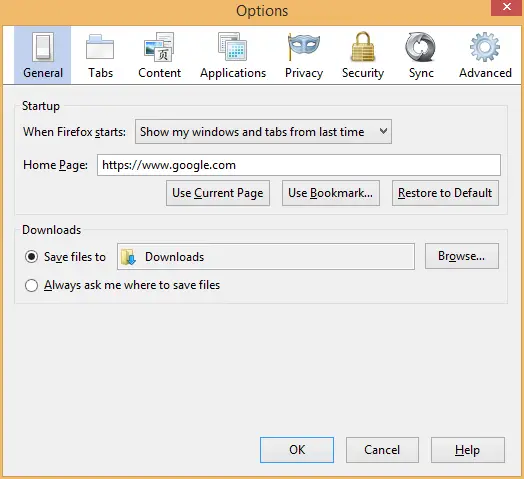Open the Advanced gear icon
Viewport: 524px width, 479px height.
coord(485,47)
